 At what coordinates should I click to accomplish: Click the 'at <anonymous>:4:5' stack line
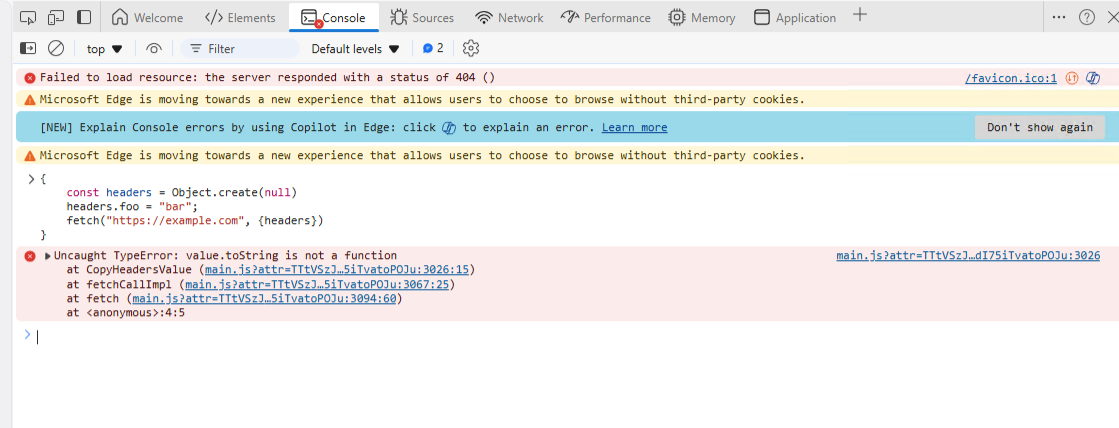(126, 312)
